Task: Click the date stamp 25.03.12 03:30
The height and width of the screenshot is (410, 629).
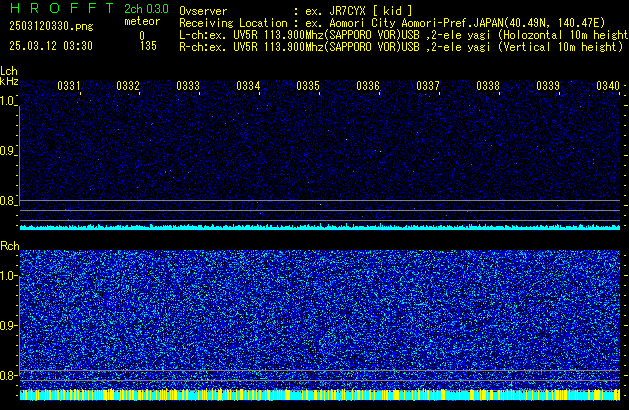Action: tap(51, 46)
